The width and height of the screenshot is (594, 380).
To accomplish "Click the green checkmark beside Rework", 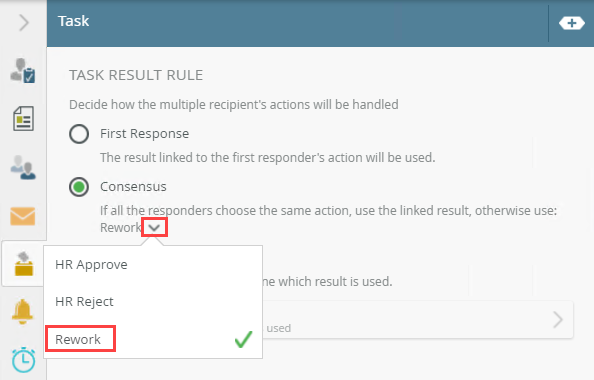I will click(243, 339).
